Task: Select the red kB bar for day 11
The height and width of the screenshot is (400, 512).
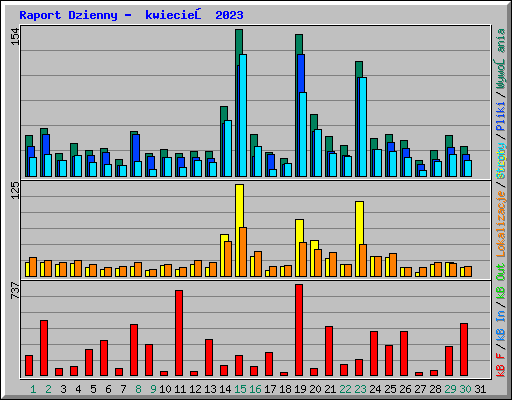Action: pos(179,333)
